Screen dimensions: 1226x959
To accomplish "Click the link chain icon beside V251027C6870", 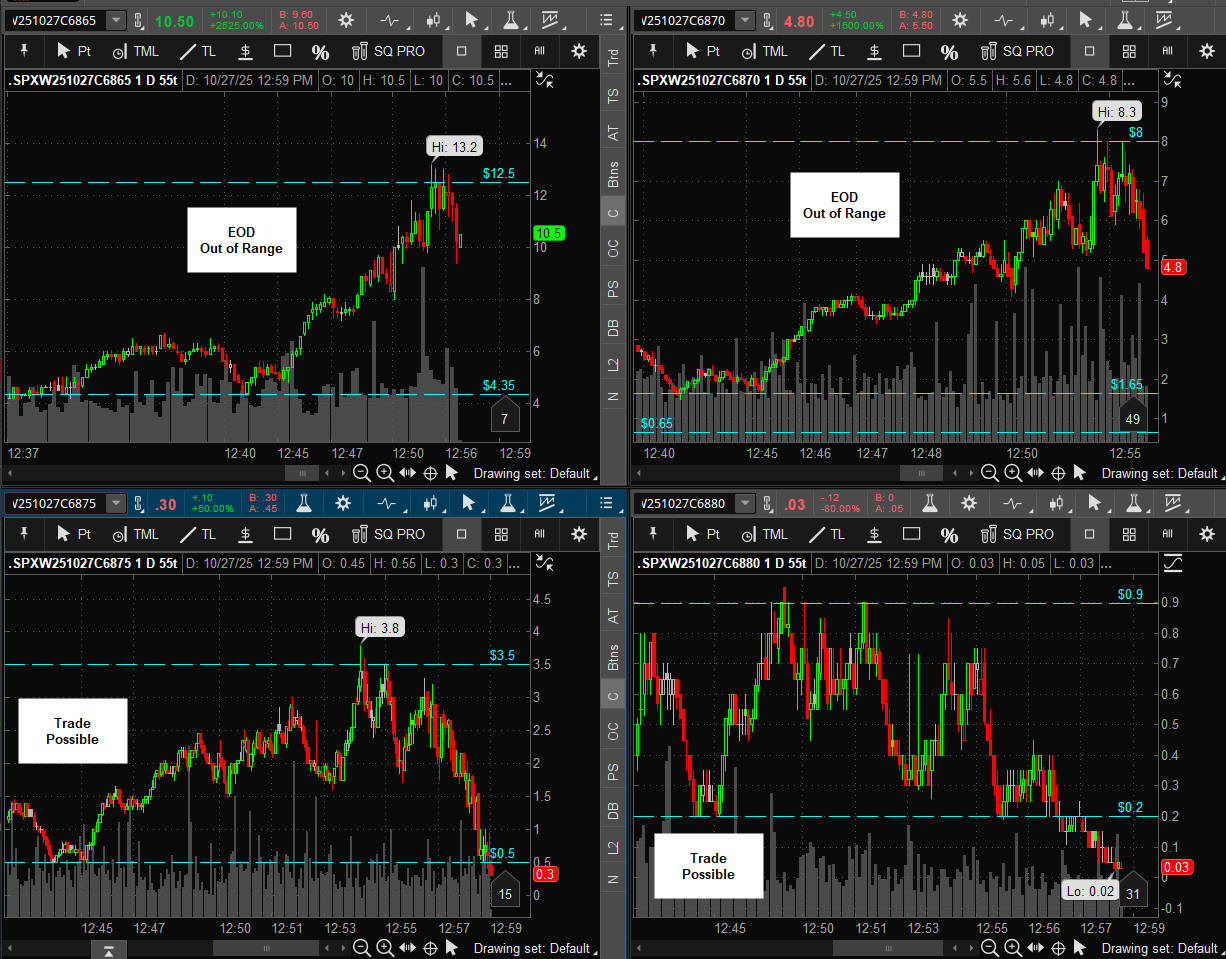I will coord(767,20).
